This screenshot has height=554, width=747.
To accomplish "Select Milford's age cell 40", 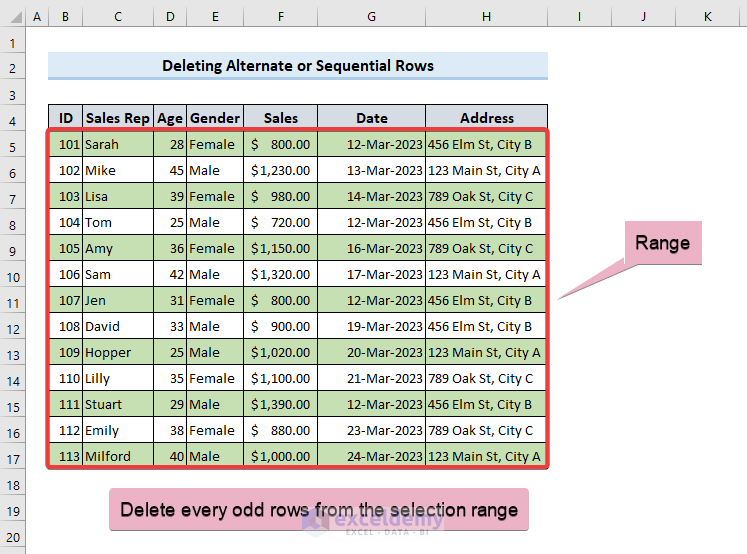I will (x=170, y=456).
